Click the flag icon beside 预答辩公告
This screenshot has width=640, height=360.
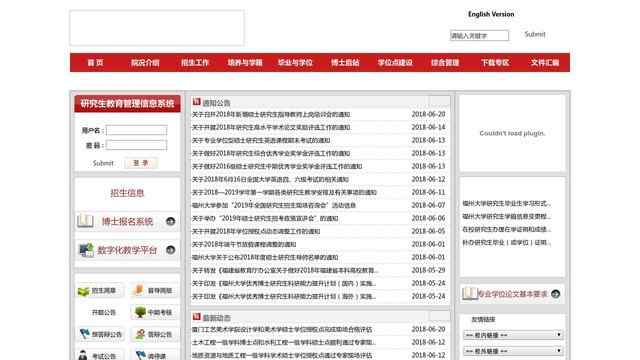click(84, 334)
